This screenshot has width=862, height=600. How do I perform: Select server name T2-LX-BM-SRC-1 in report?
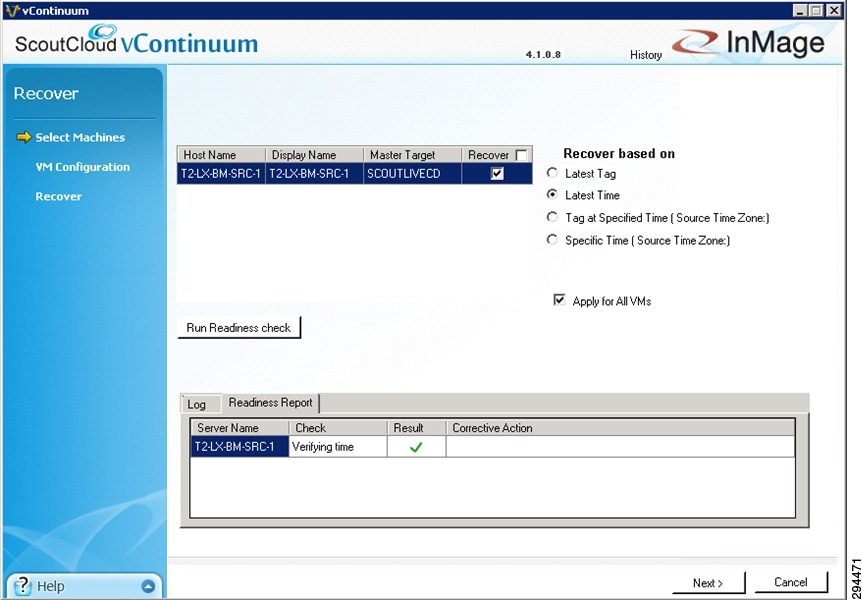(x=240, y=447)
